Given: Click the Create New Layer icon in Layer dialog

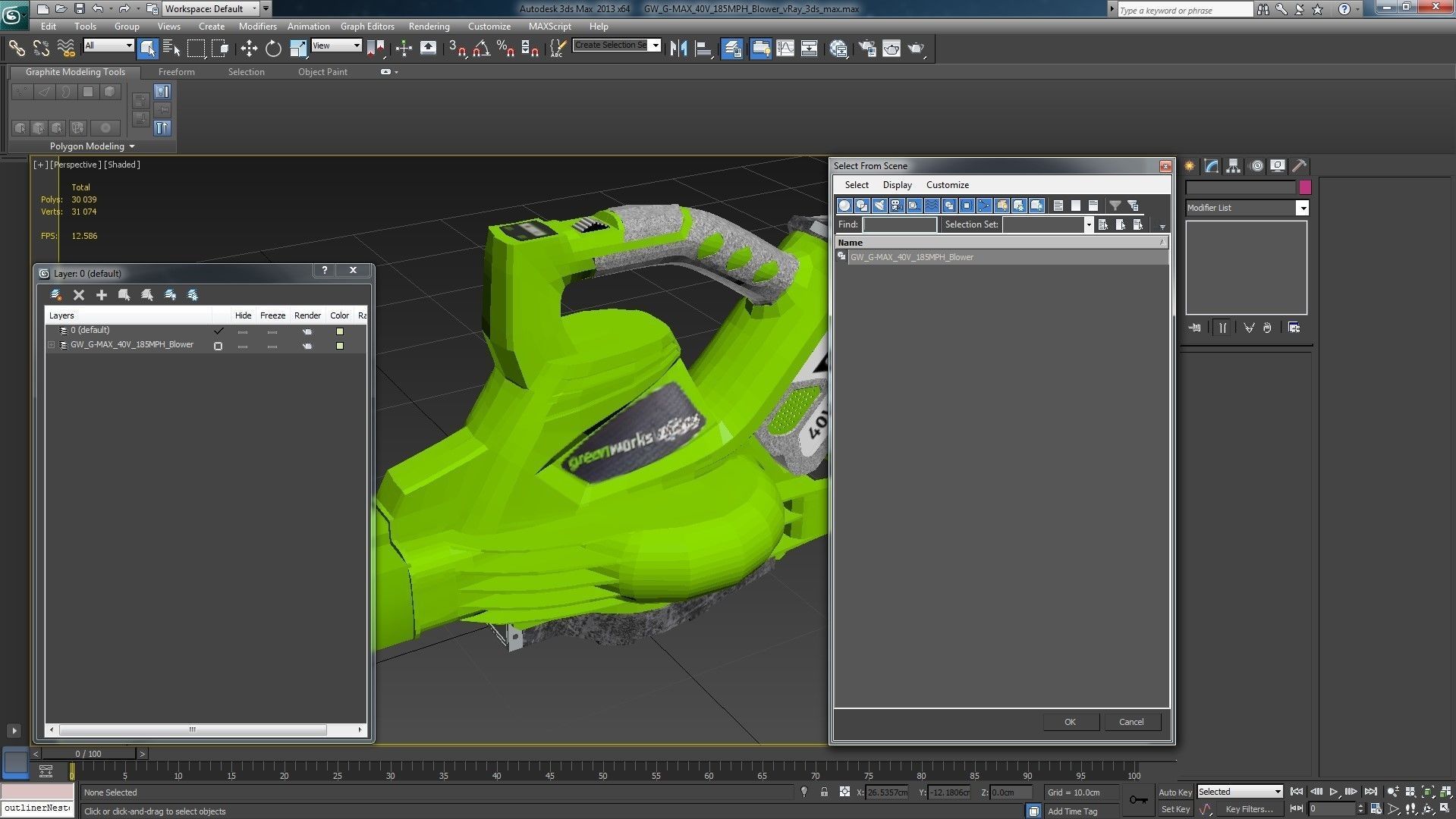Looking at the screenshot, I should [55, 295].
